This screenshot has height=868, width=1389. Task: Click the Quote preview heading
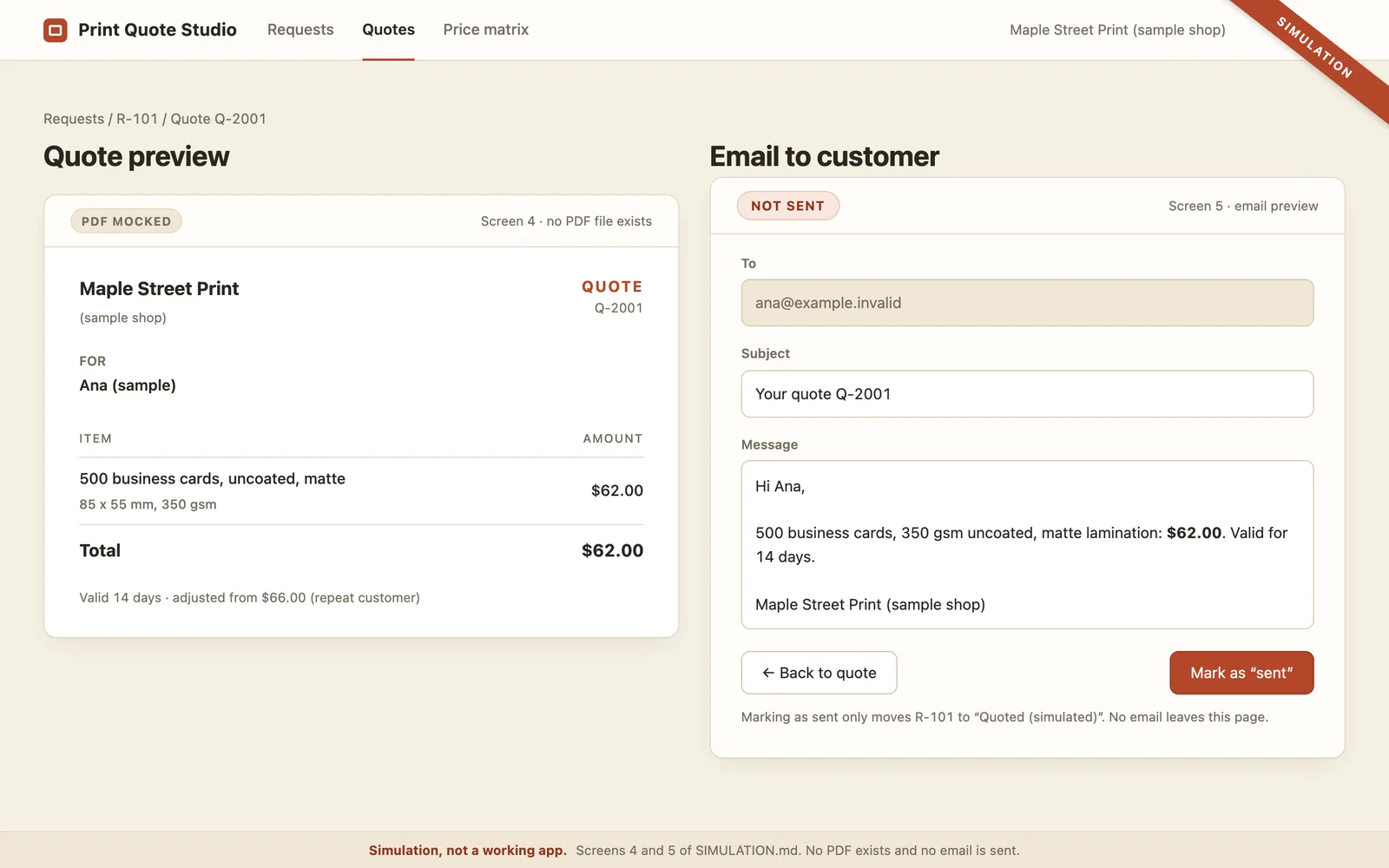click(x=136, y=156)
